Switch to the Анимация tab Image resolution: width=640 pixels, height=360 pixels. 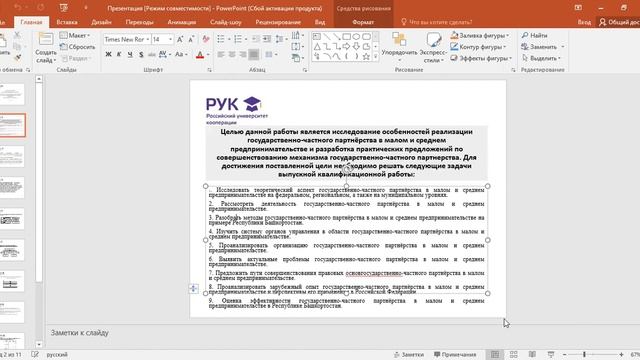(x=182, y=22)
